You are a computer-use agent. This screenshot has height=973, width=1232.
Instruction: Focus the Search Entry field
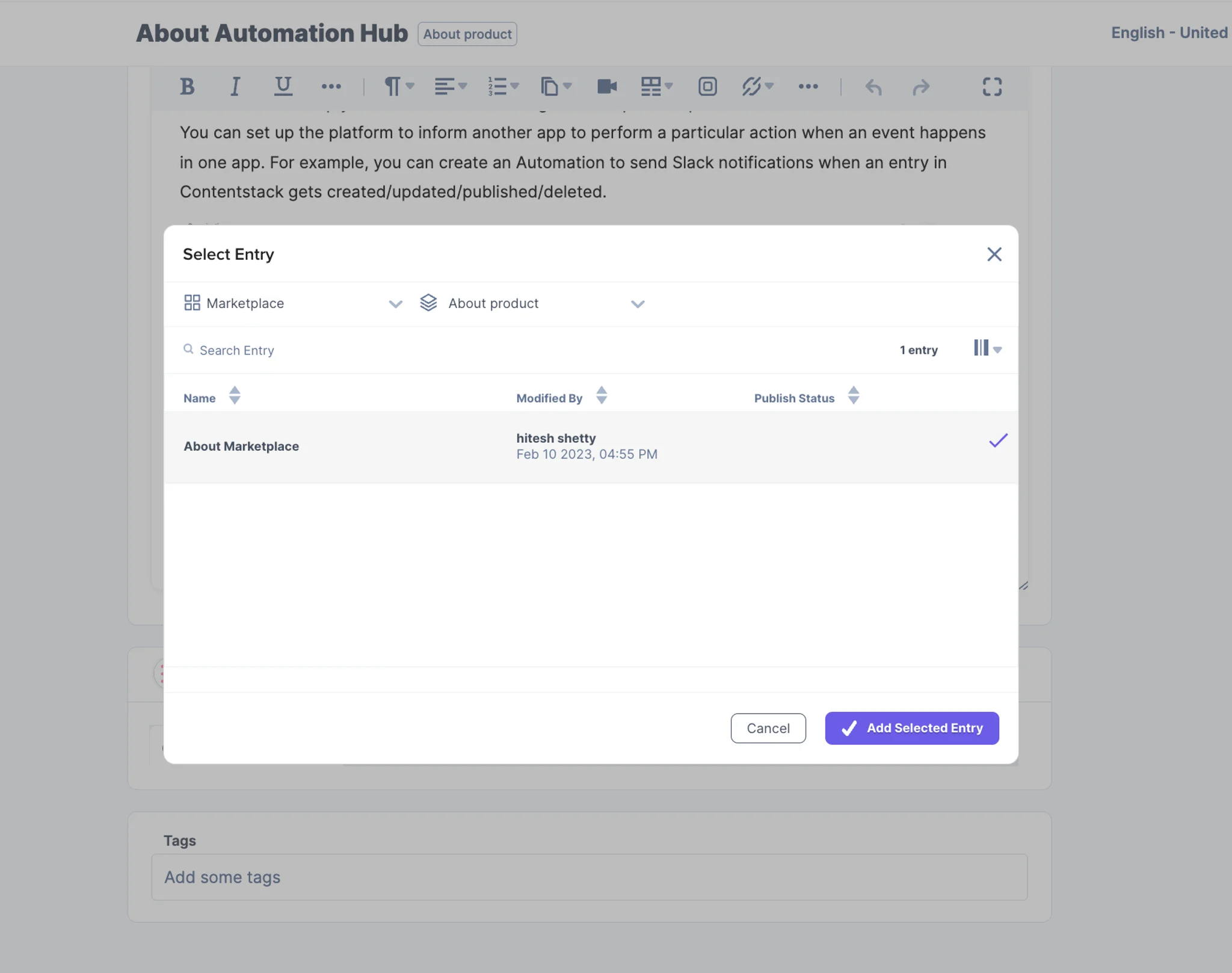pos(529,350)
